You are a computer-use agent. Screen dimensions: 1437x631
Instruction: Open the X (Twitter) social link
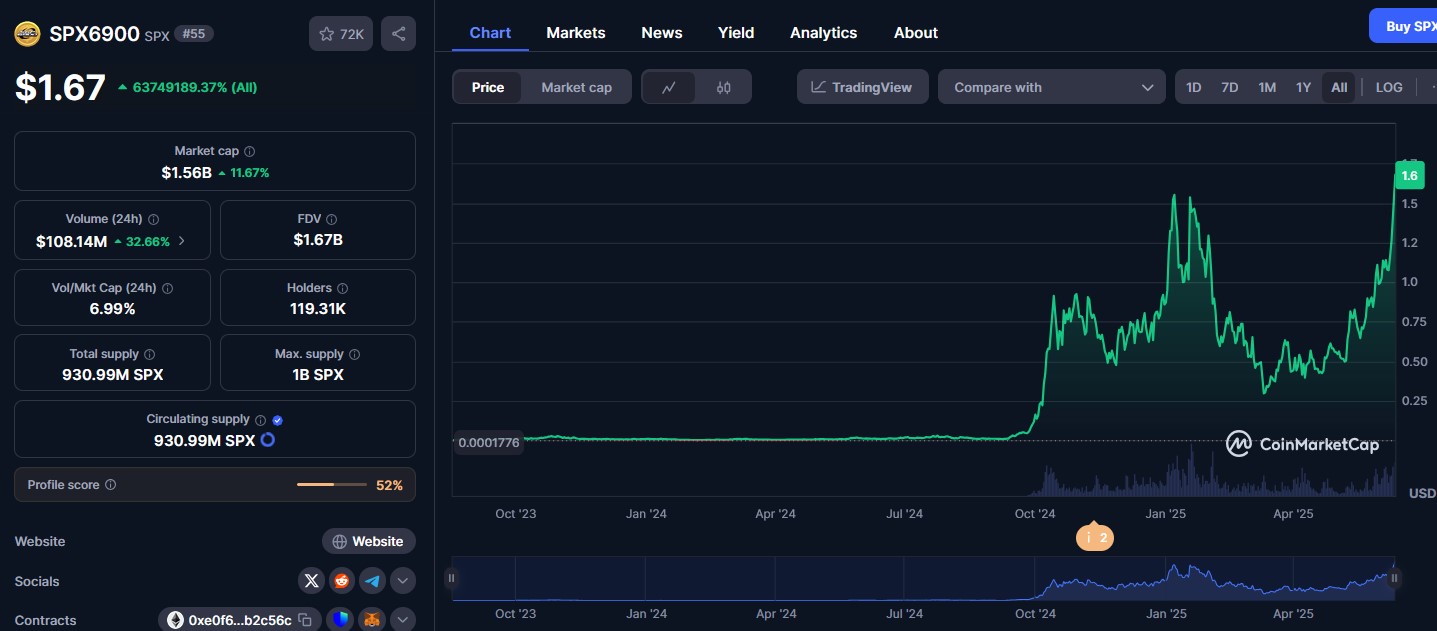click(x=312, y=581)
